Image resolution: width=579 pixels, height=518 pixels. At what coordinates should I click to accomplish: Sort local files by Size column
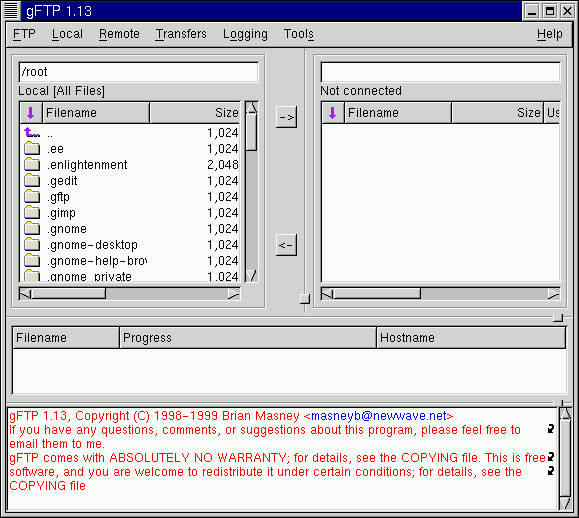[x=195, y=113]
